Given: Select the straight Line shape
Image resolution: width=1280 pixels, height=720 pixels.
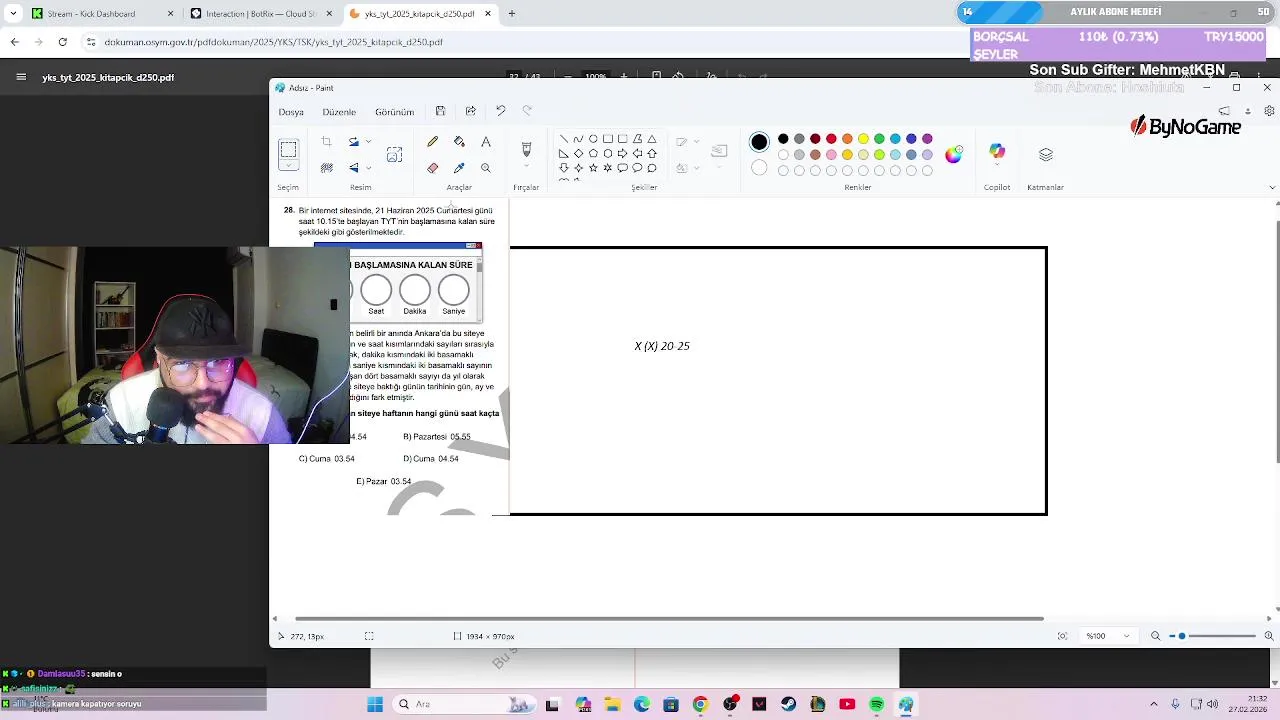Looking at the screenshot, I should pyautogui.click(x=564, y=139).
